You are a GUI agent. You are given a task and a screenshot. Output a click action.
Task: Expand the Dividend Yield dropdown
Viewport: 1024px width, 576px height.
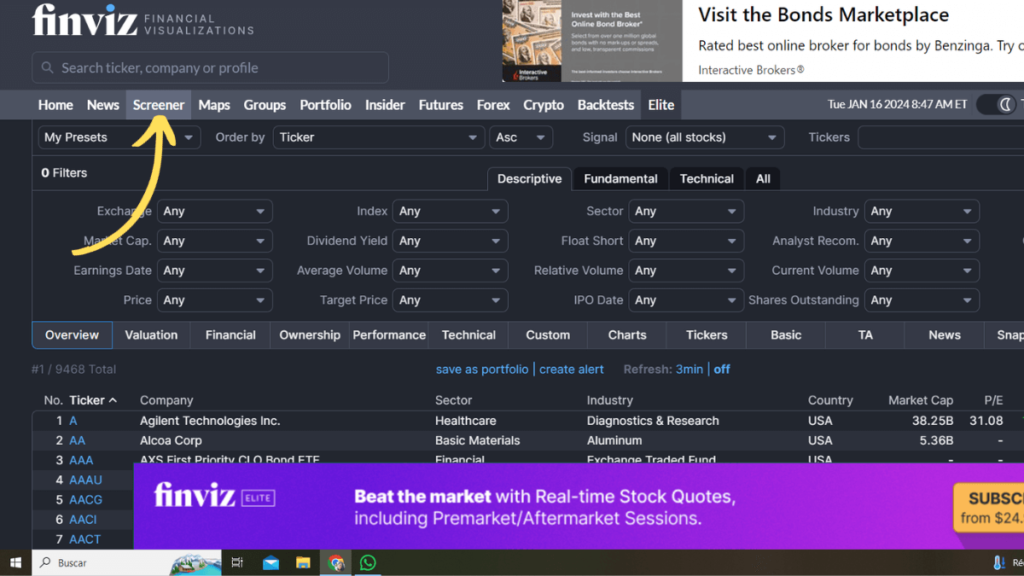pos(450,241)
